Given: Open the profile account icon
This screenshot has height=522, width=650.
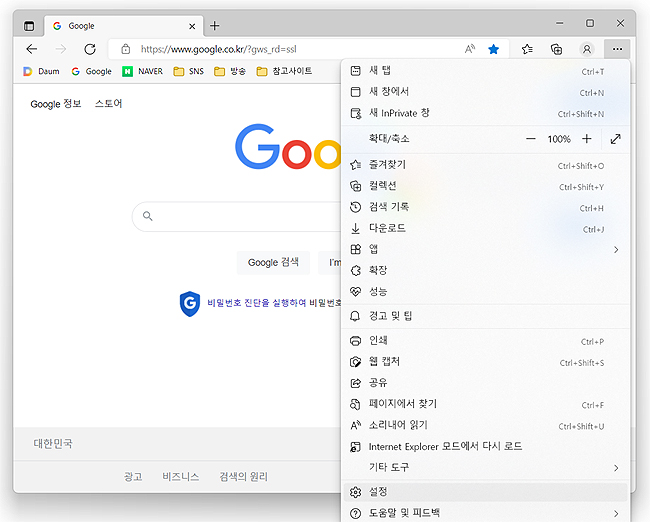Looking at the screenshot, I should (587, 49).
